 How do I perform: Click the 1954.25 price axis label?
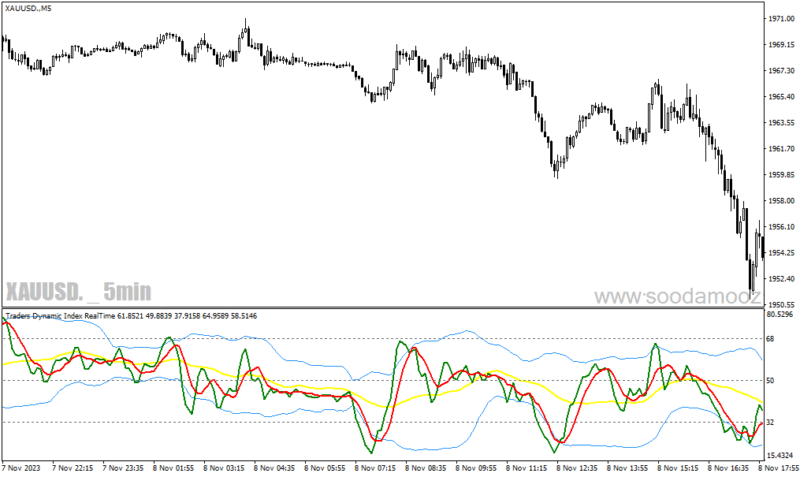[781, 253]
